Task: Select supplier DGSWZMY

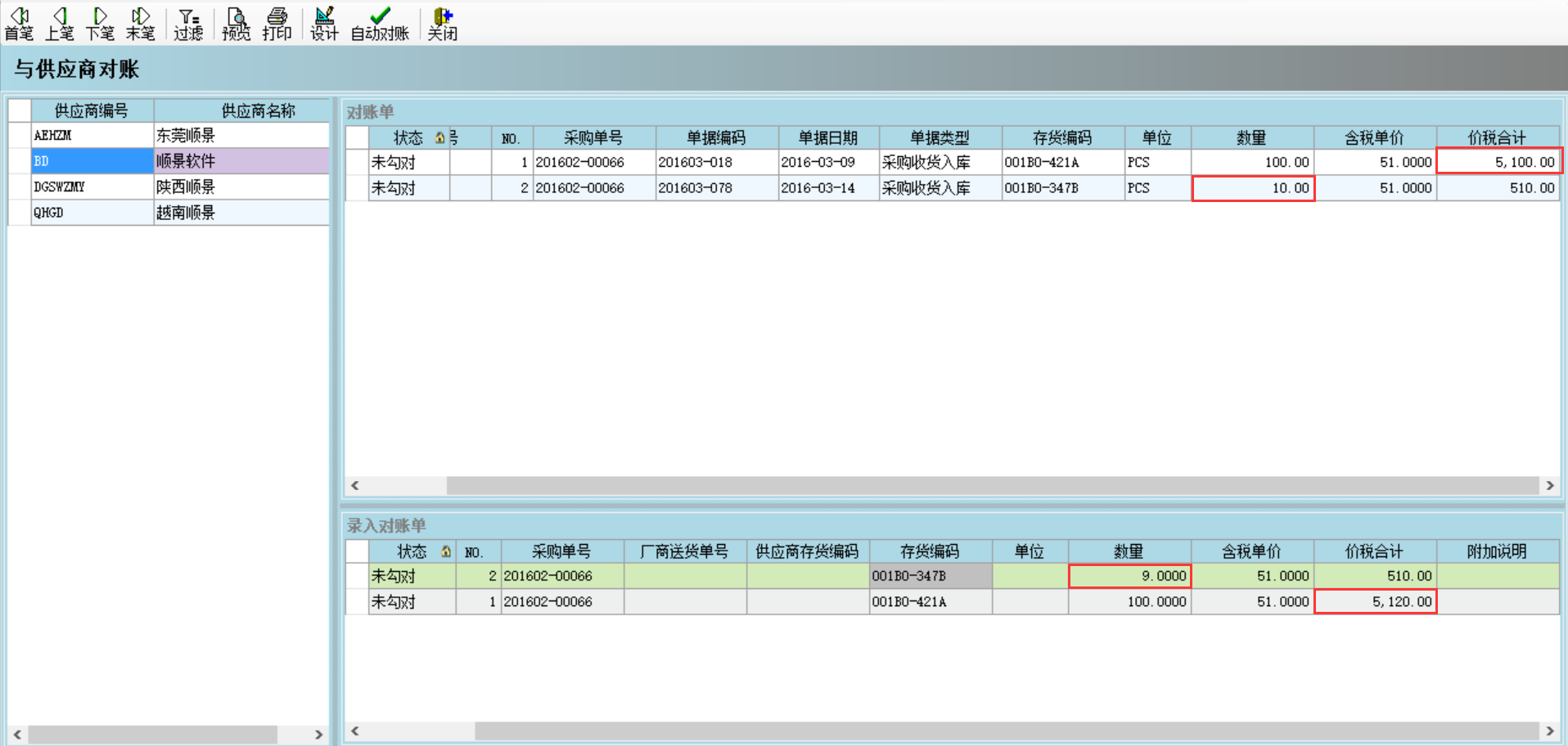Action: pyautogui.click(x=169, y=186)
